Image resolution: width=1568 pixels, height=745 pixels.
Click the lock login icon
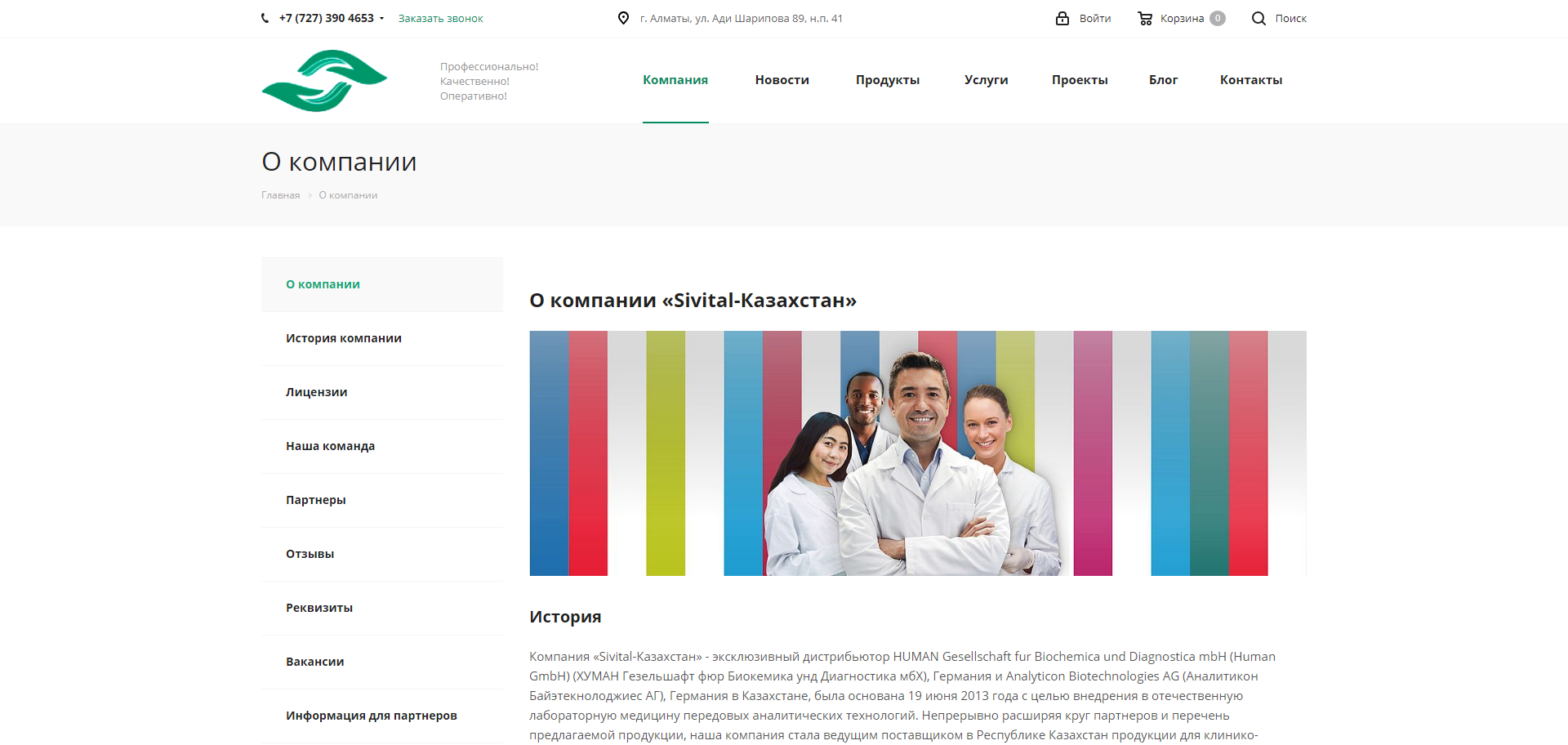(x=1062, y=18)
